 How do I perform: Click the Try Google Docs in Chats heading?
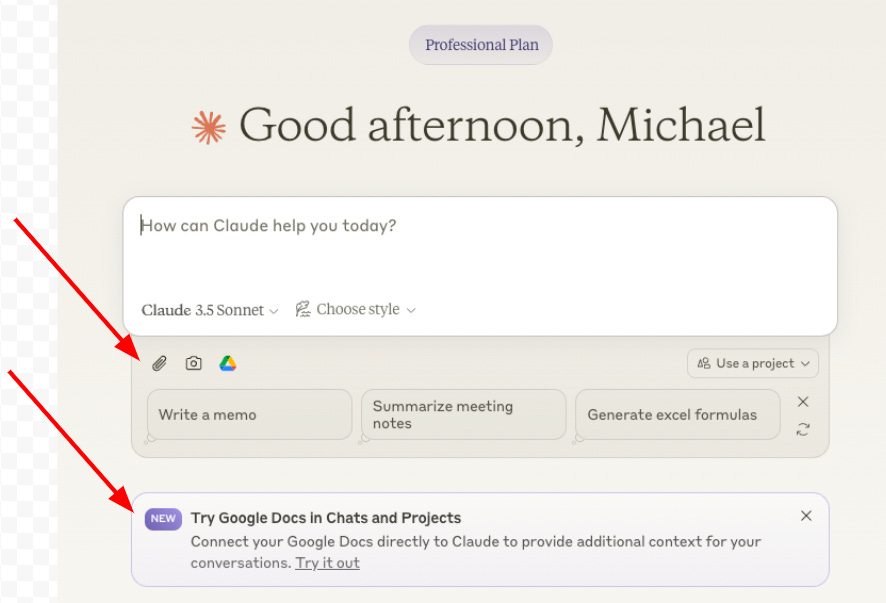pyautogui.click(x=326, y=518)
